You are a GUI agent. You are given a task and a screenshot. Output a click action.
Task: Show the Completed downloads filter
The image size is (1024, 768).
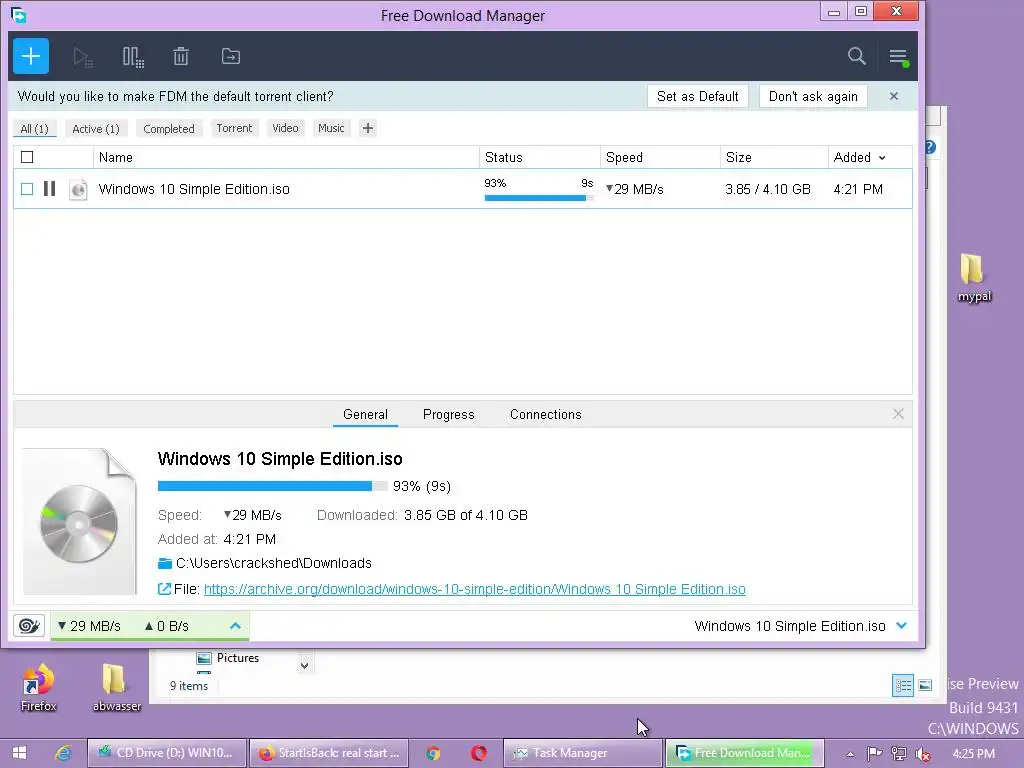pos(168,129)
